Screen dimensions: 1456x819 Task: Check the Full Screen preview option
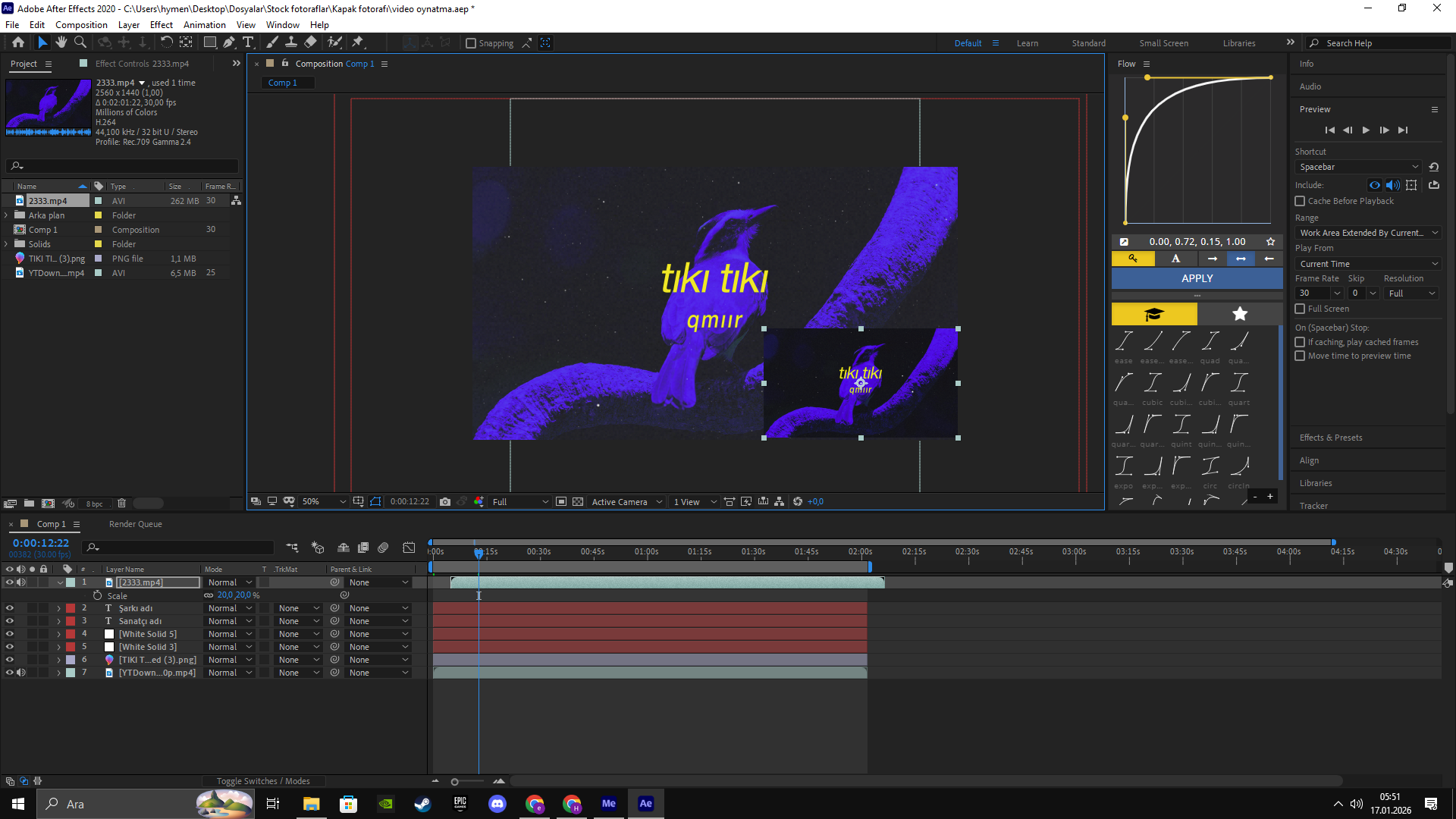1300,309
